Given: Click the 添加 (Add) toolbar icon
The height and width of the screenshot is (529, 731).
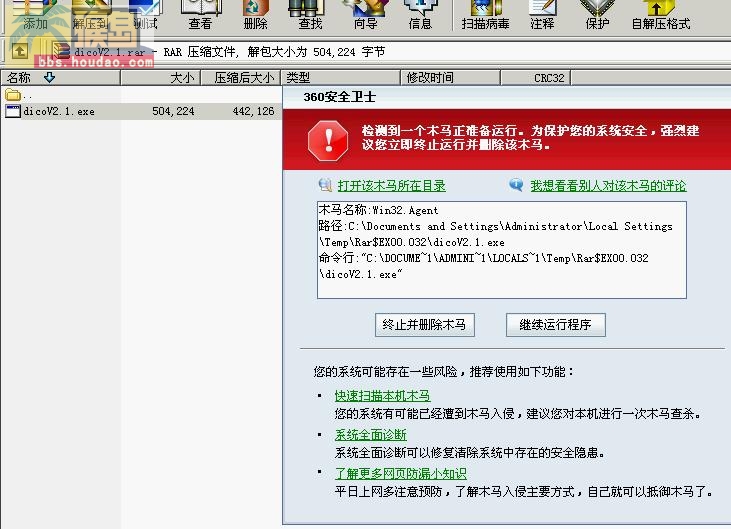Looking at the screenshot, I should 35,14.
